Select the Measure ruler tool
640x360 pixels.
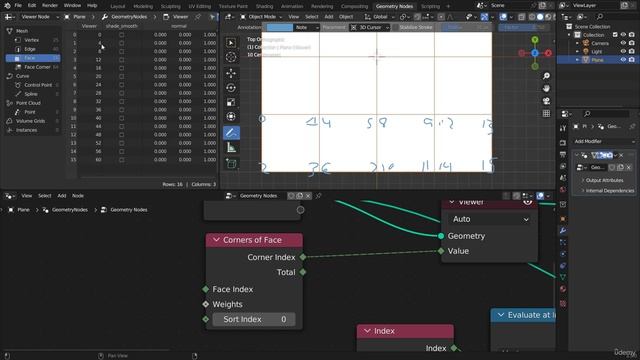[x=231, y=148]
